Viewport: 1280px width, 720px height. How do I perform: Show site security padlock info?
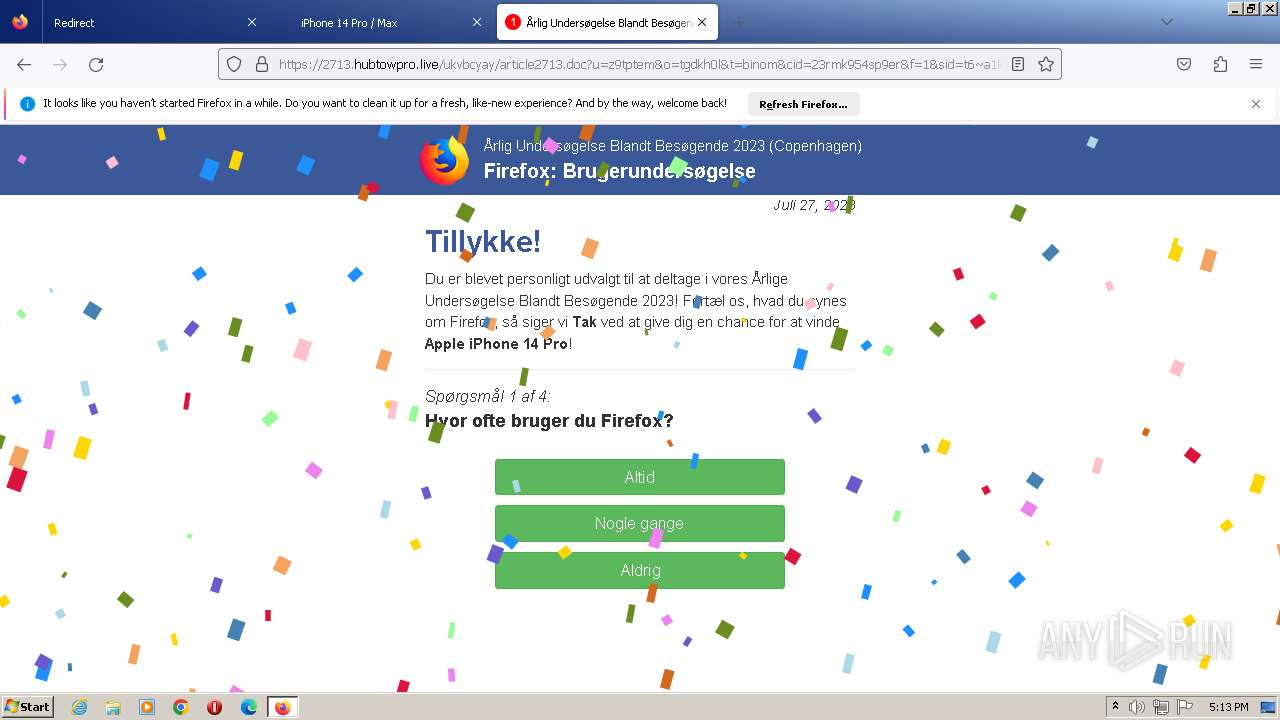[262, 64]
